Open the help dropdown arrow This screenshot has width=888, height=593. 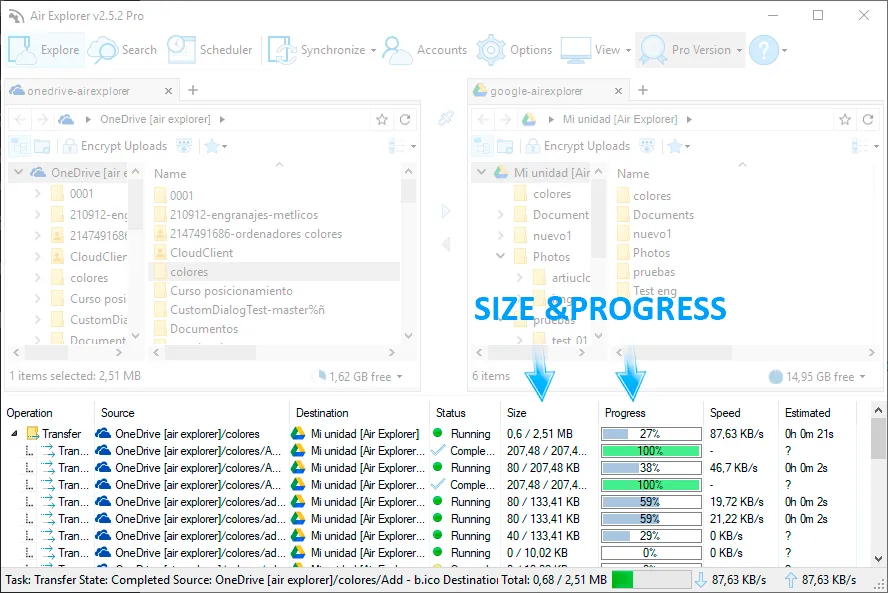click(784, 50)
